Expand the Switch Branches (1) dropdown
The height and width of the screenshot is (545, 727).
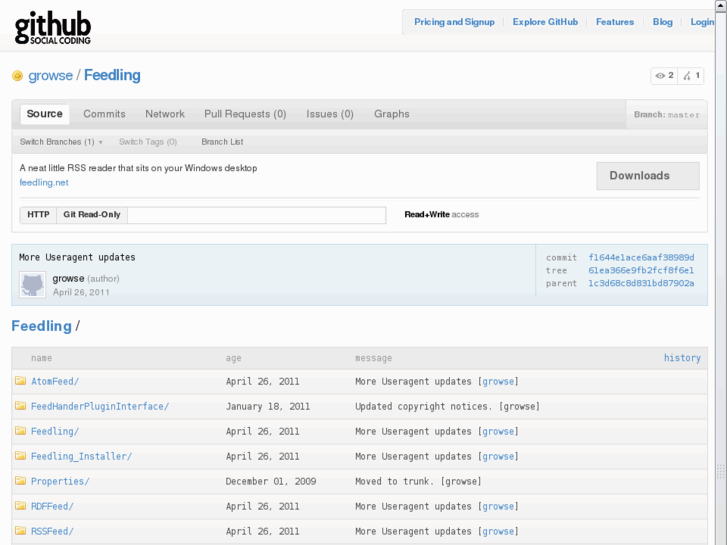click(61, 142)
